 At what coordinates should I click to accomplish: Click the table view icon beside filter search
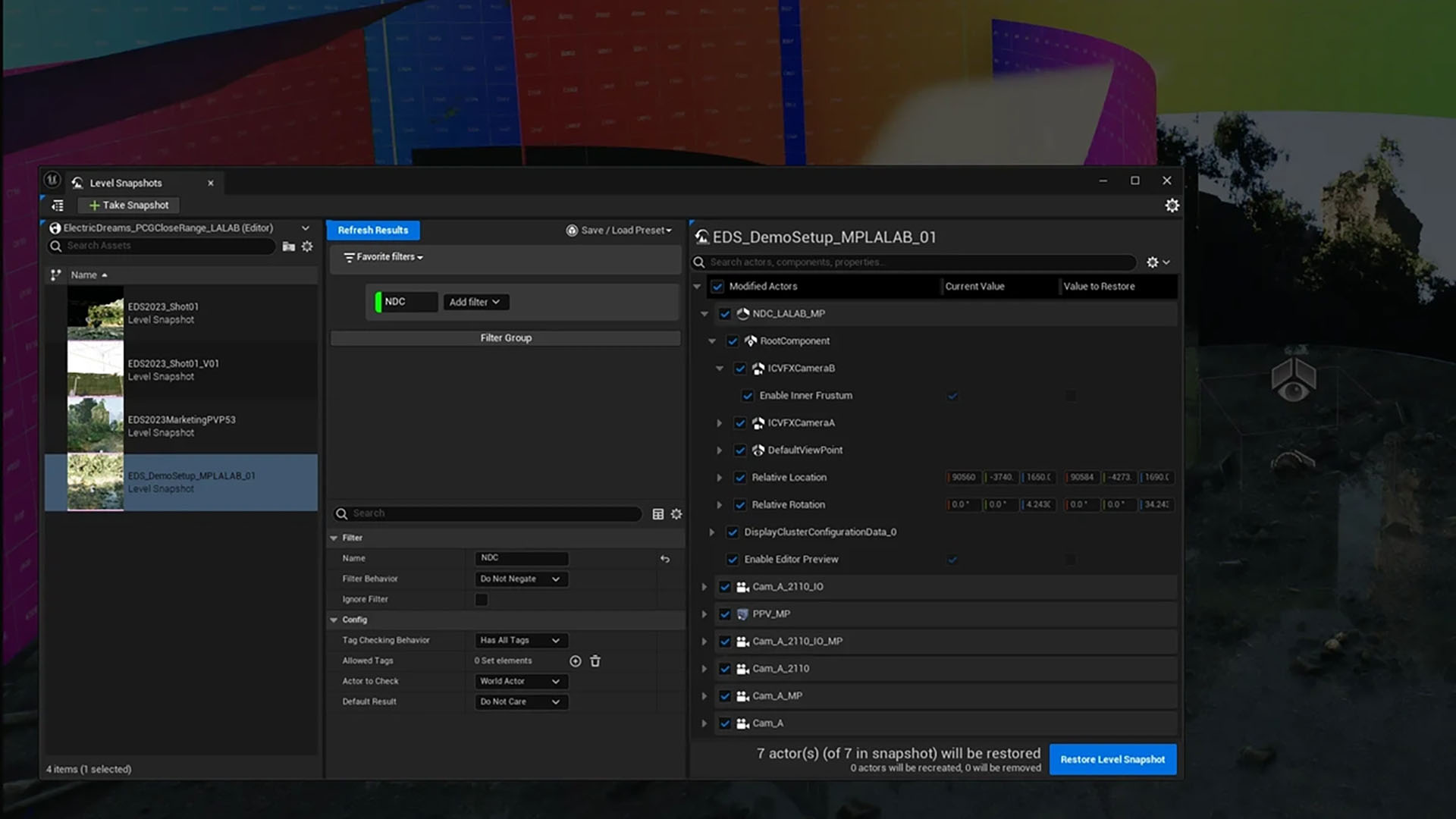click(657, 514)
